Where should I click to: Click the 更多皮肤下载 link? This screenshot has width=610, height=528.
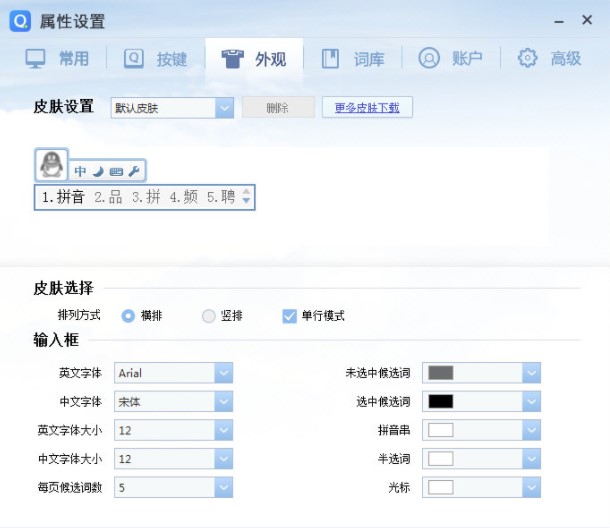coord(367,107)
